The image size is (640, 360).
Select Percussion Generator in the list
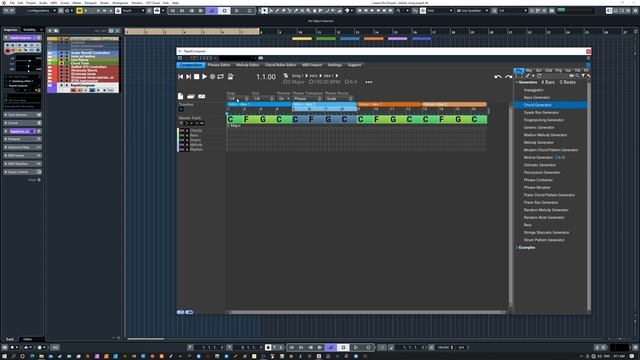[x=542, y=172]
